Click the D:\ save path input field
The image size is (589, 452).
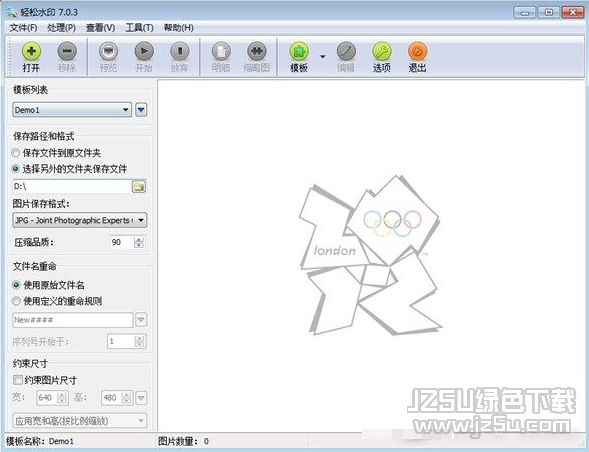72,186
